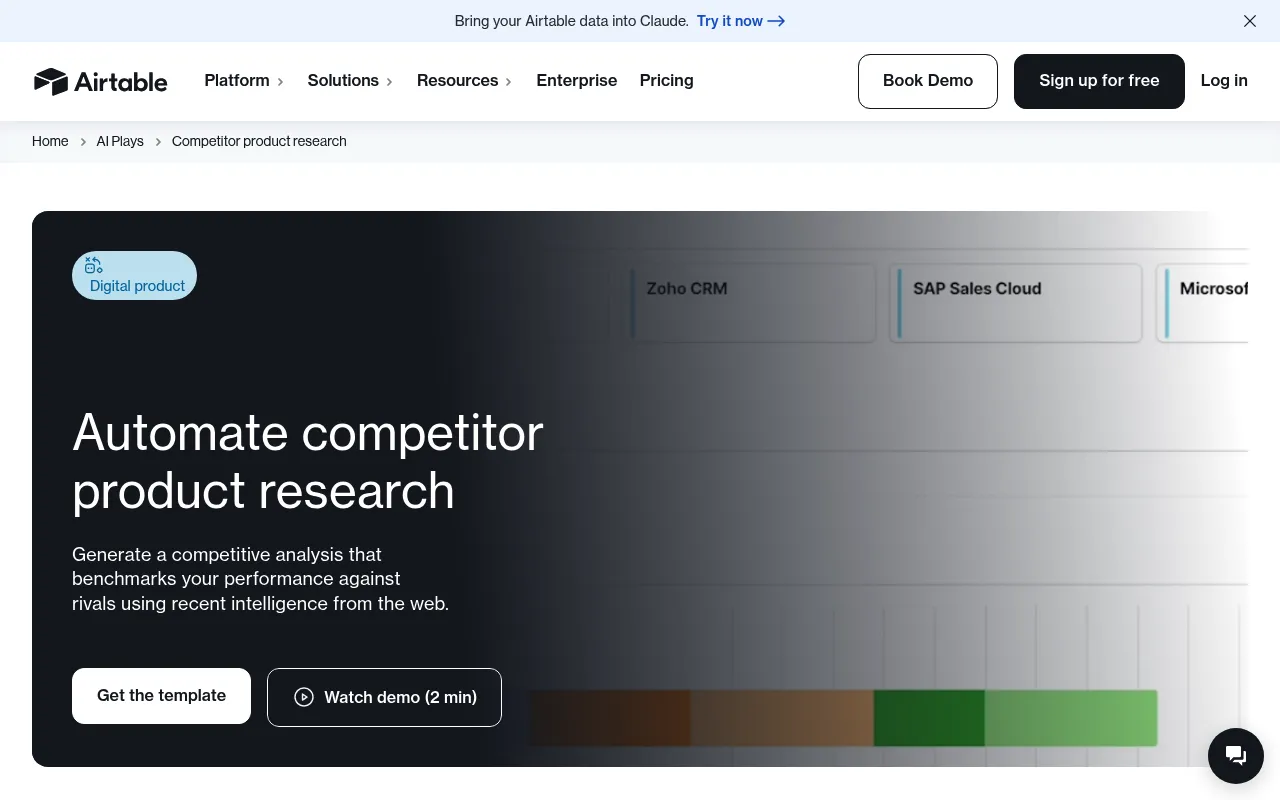Image resolution: width=1280 pixels, height=800 pixels.
Task: Click the Automate competitor product research heading
Action: [x=308, y=461]
